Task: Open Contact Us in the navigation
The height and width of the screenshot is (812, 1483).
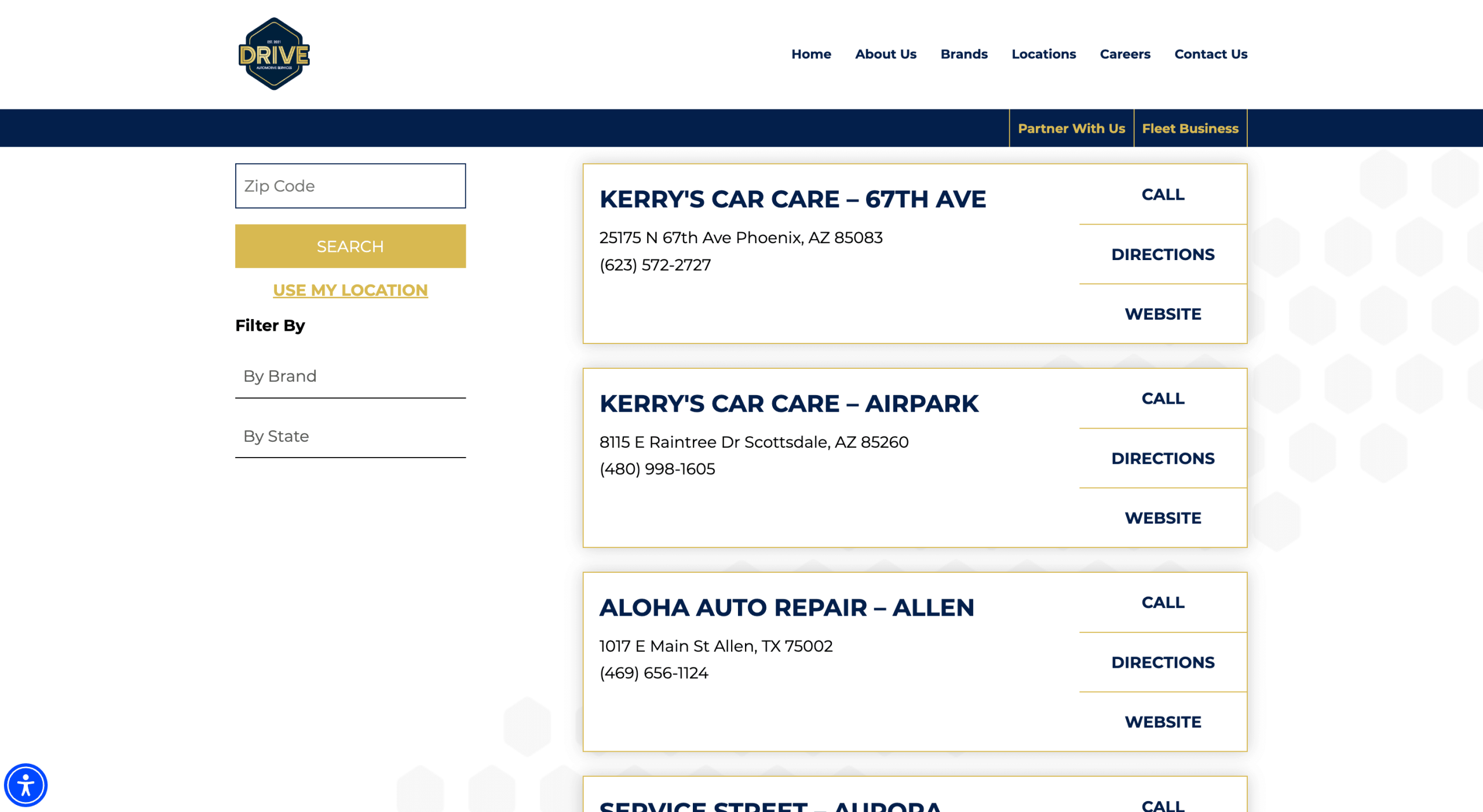Action: coord(1211,54)
